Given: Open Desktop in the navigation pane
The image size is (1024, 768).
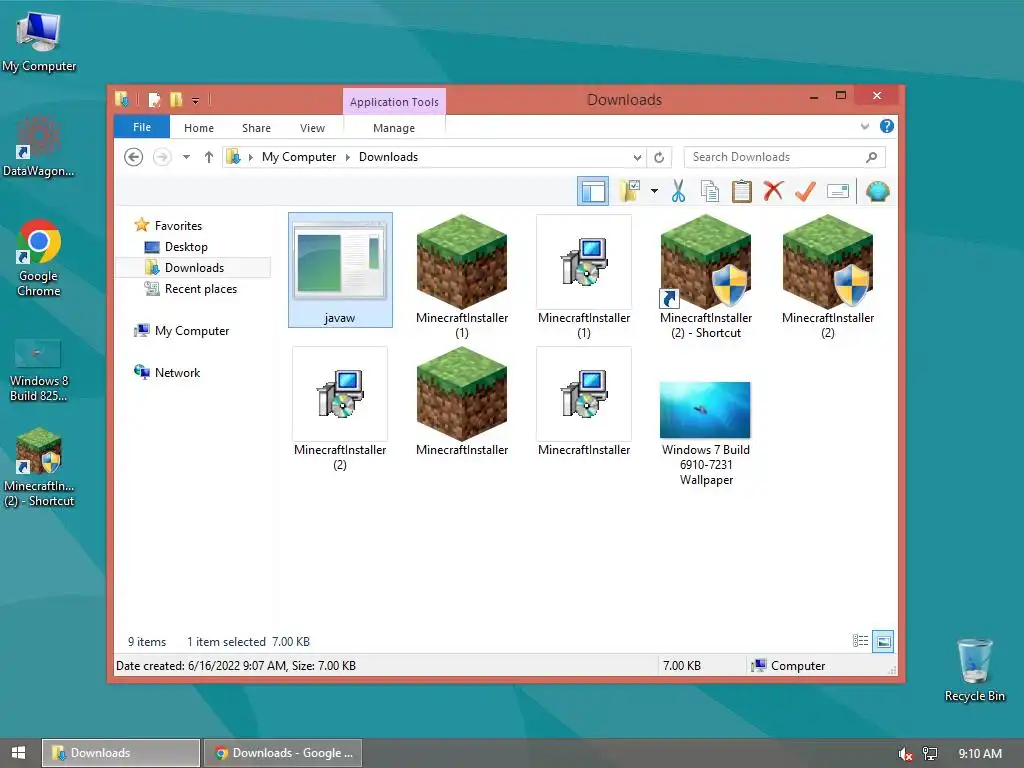Looking at the screenshot, I should tap(186, 247).
